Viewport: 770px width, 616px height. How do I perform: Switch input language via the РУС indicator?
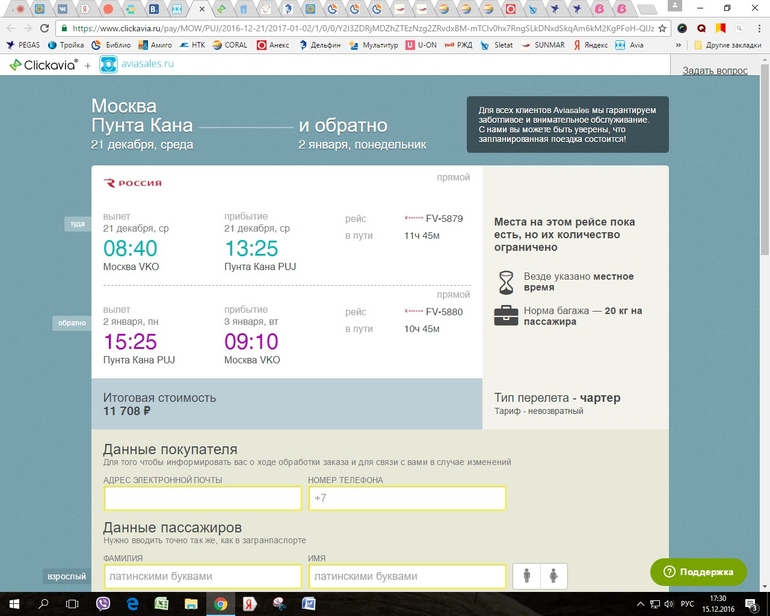click(687, 604)
